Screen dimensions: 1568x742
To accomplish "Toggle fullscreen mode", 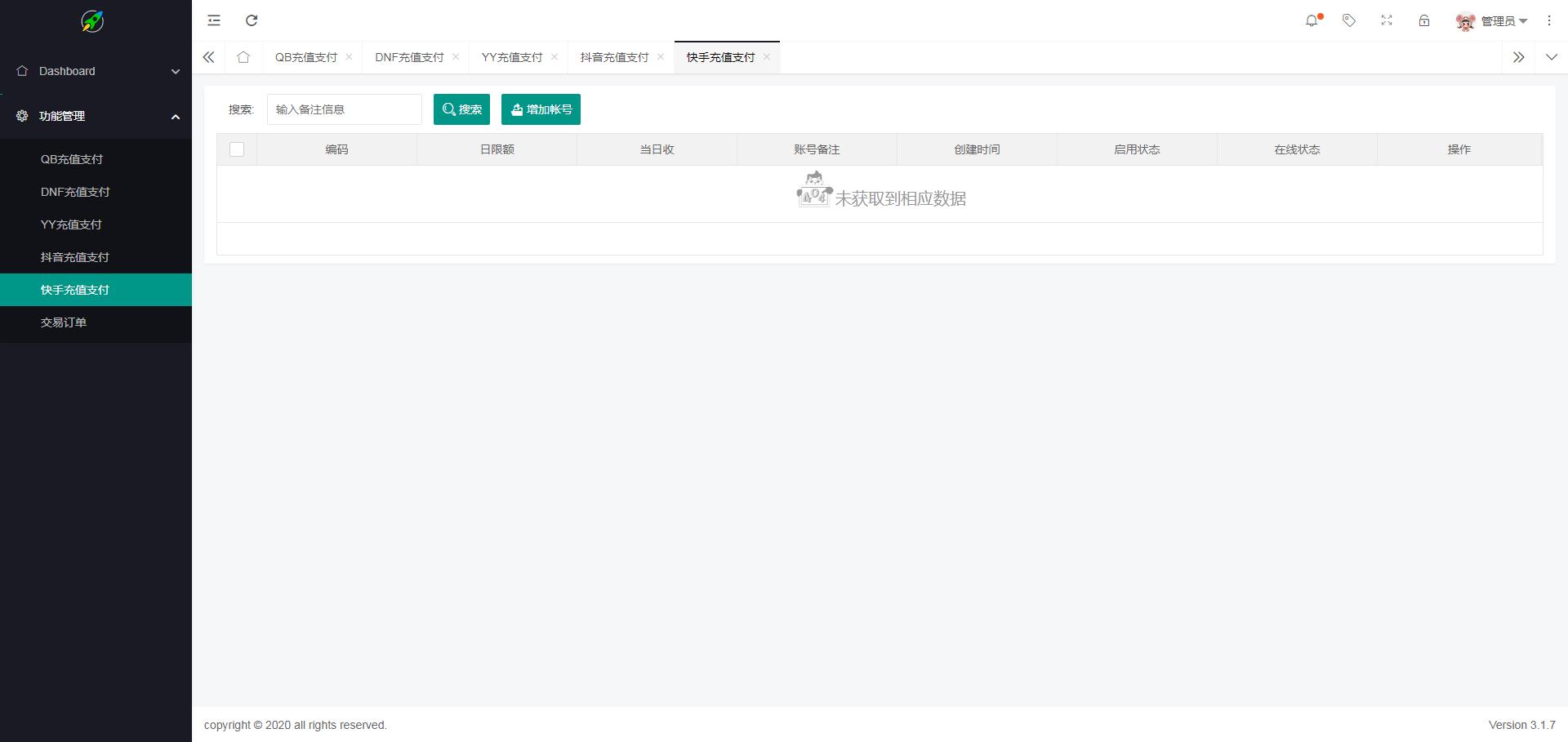I will point(1386,20).
